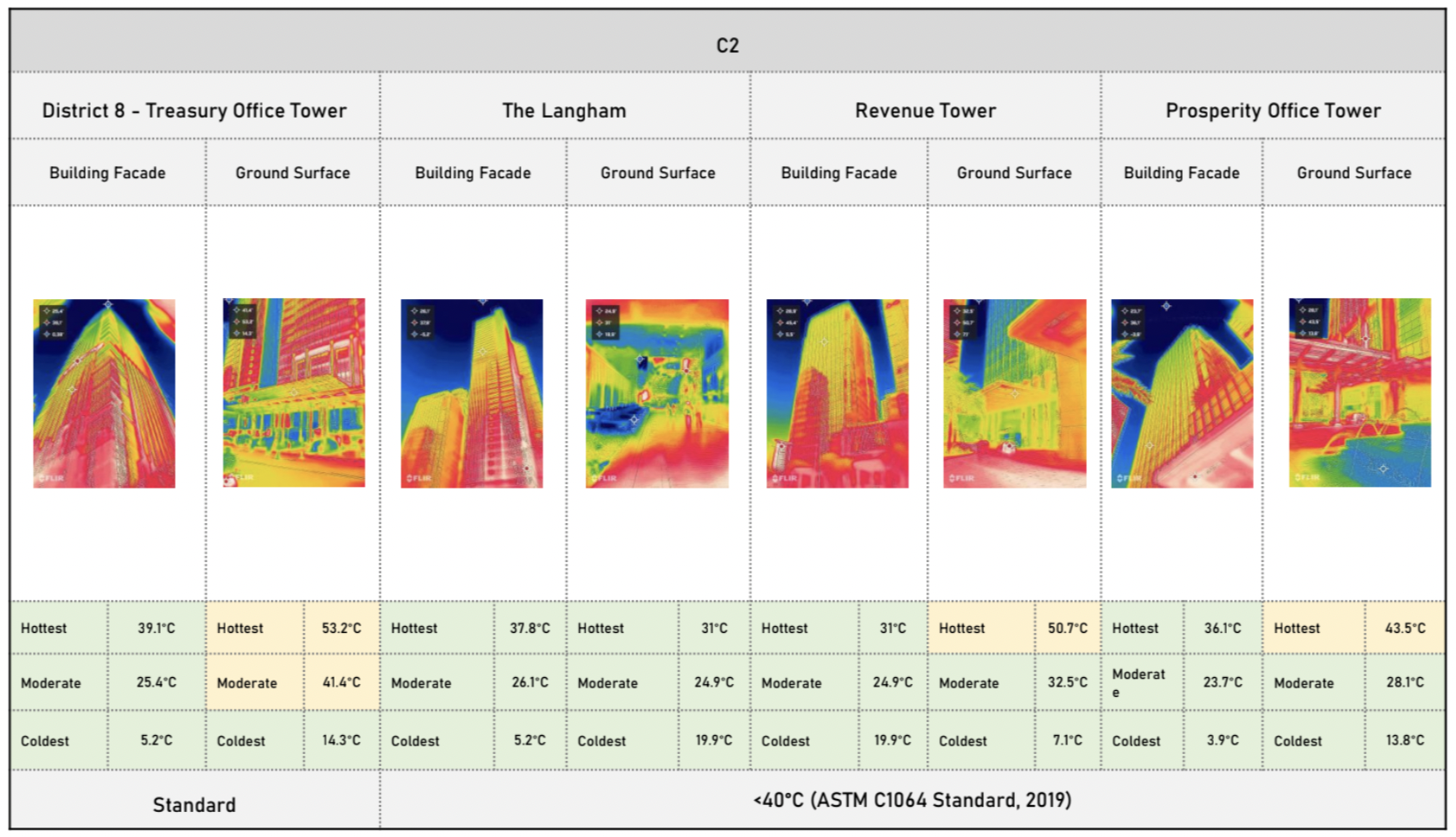Select the Treasury Office Tower ground surface thermal image
The height and width of the screenshot is (837, 1456).
pos(294,393)
